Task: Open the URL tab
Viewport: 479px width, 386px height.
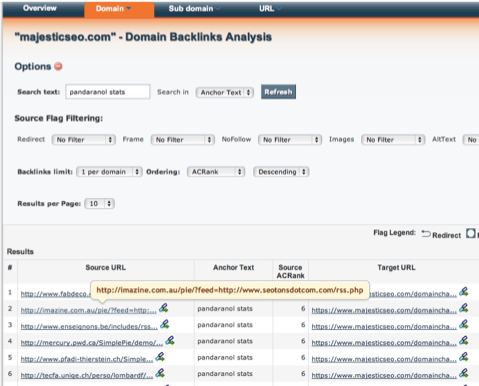Action: pyautogui.click(x=270, y=9)
